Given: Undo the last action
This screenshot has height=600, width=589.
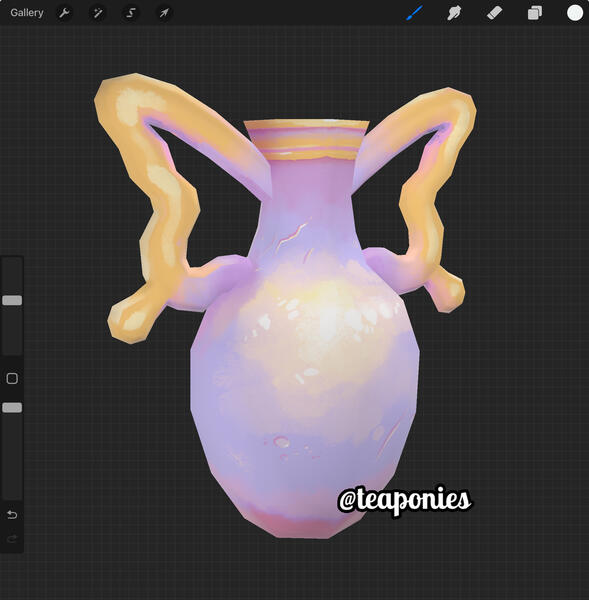Looking at the screenshot, I should 12,515.
